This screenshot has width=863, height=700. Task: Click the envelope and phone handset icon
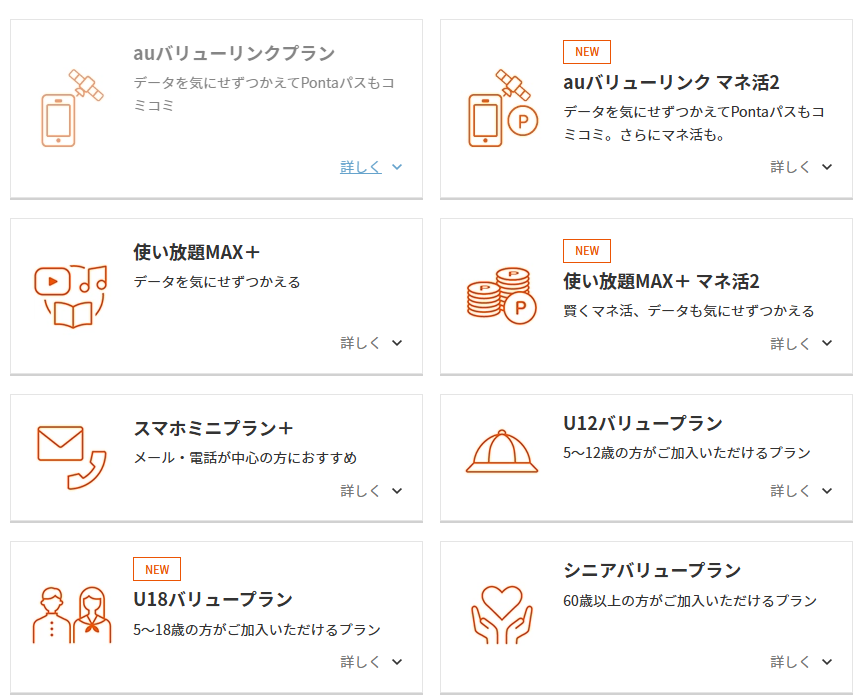[71, 457]
